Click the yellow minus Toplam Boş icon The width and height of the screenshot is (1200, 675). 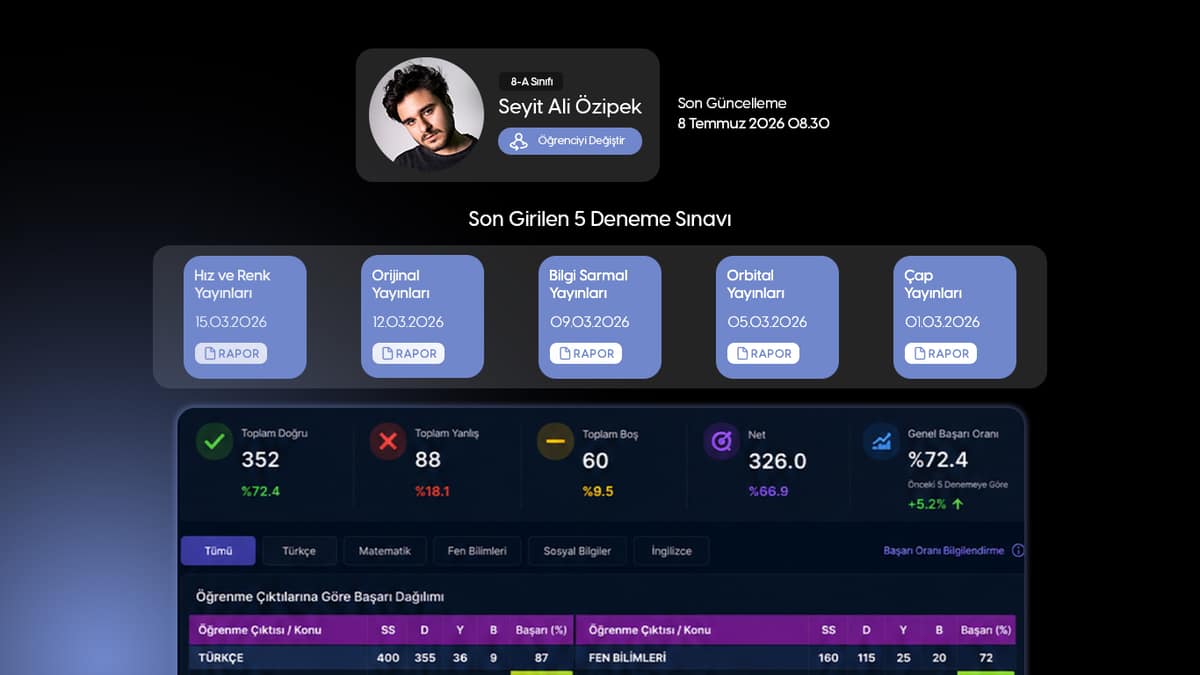point(555,442)
